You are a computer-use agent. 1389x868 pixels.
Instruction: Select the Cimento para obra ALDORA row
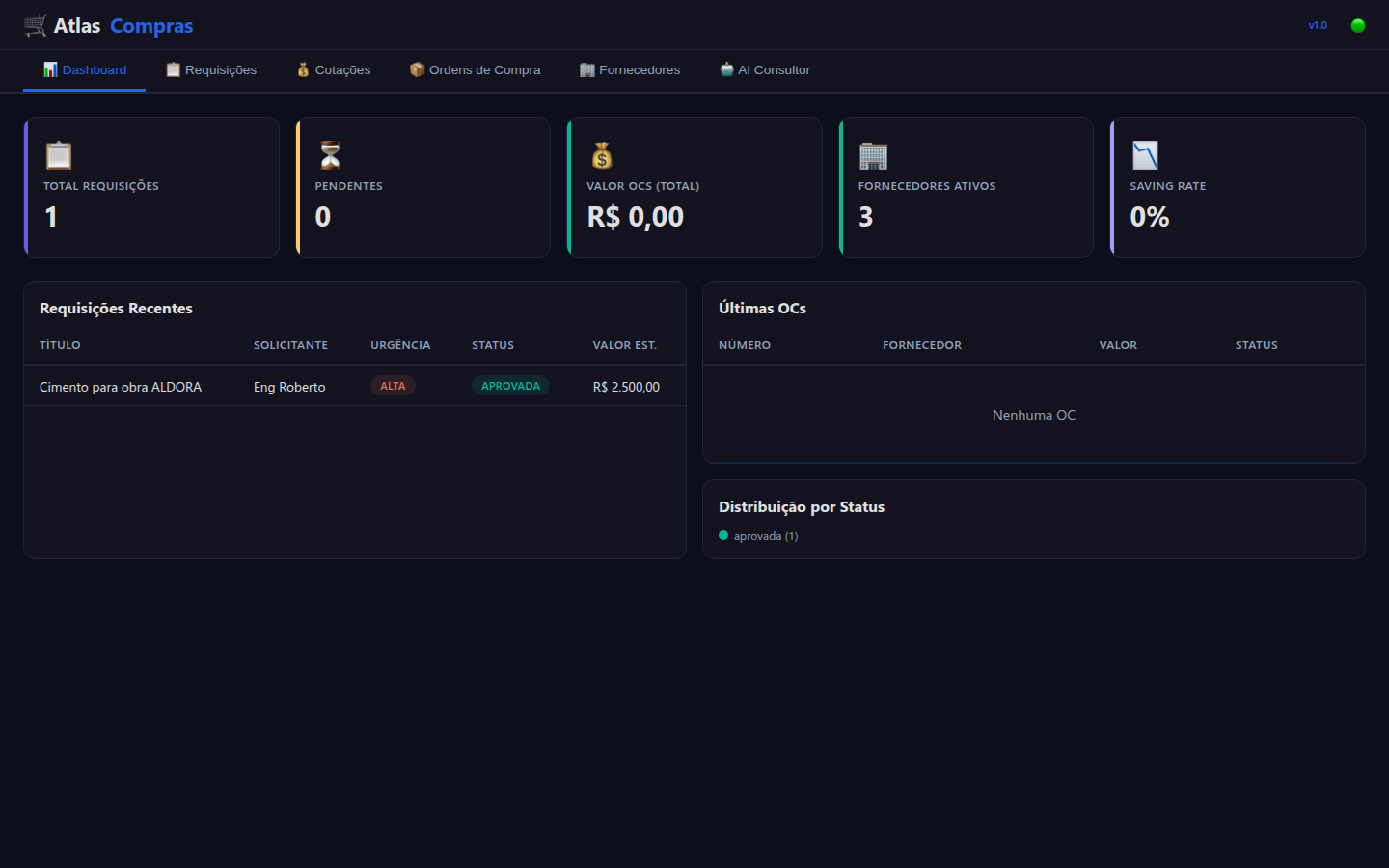pyautogui.click(x=355, y=386)
